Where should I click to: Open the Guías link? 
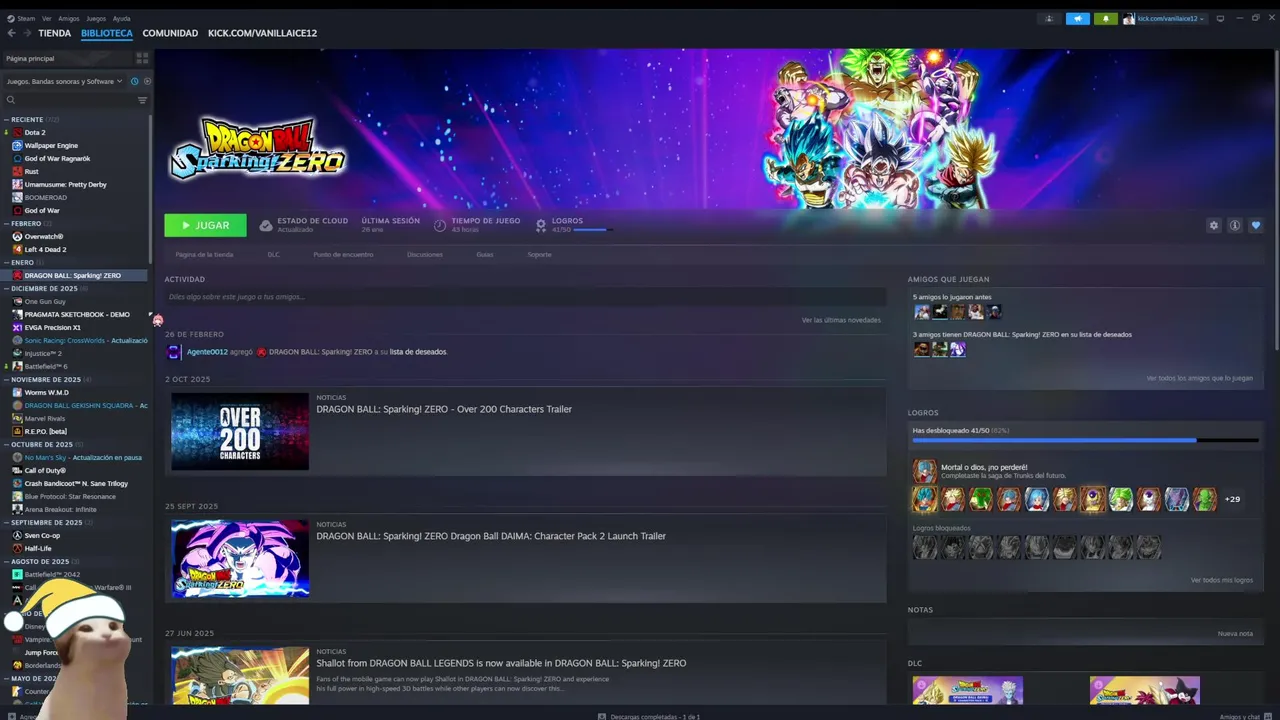(485, 254)
